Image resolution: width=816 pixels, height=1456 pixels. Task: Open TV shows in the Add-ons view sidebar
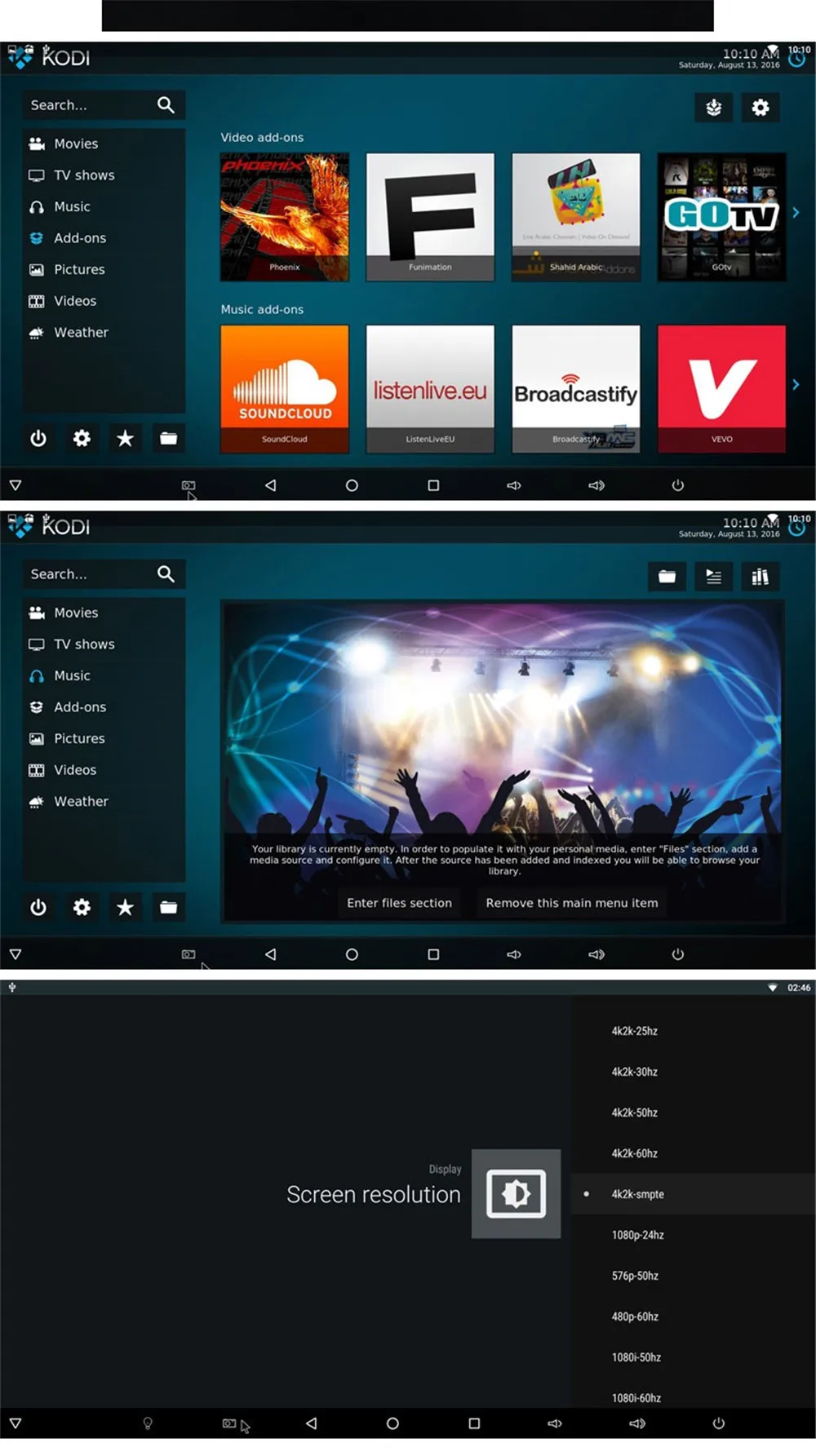point(104,175)
